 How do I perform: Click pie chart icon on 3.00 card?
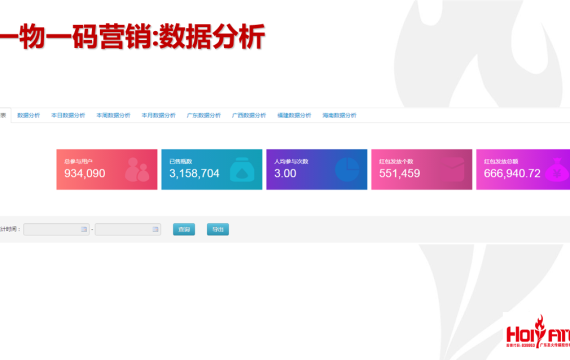click(x=347, y=169)
